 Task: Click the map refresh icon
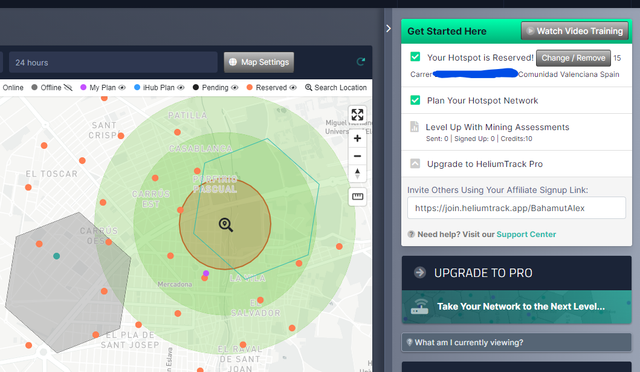(361, 62)
